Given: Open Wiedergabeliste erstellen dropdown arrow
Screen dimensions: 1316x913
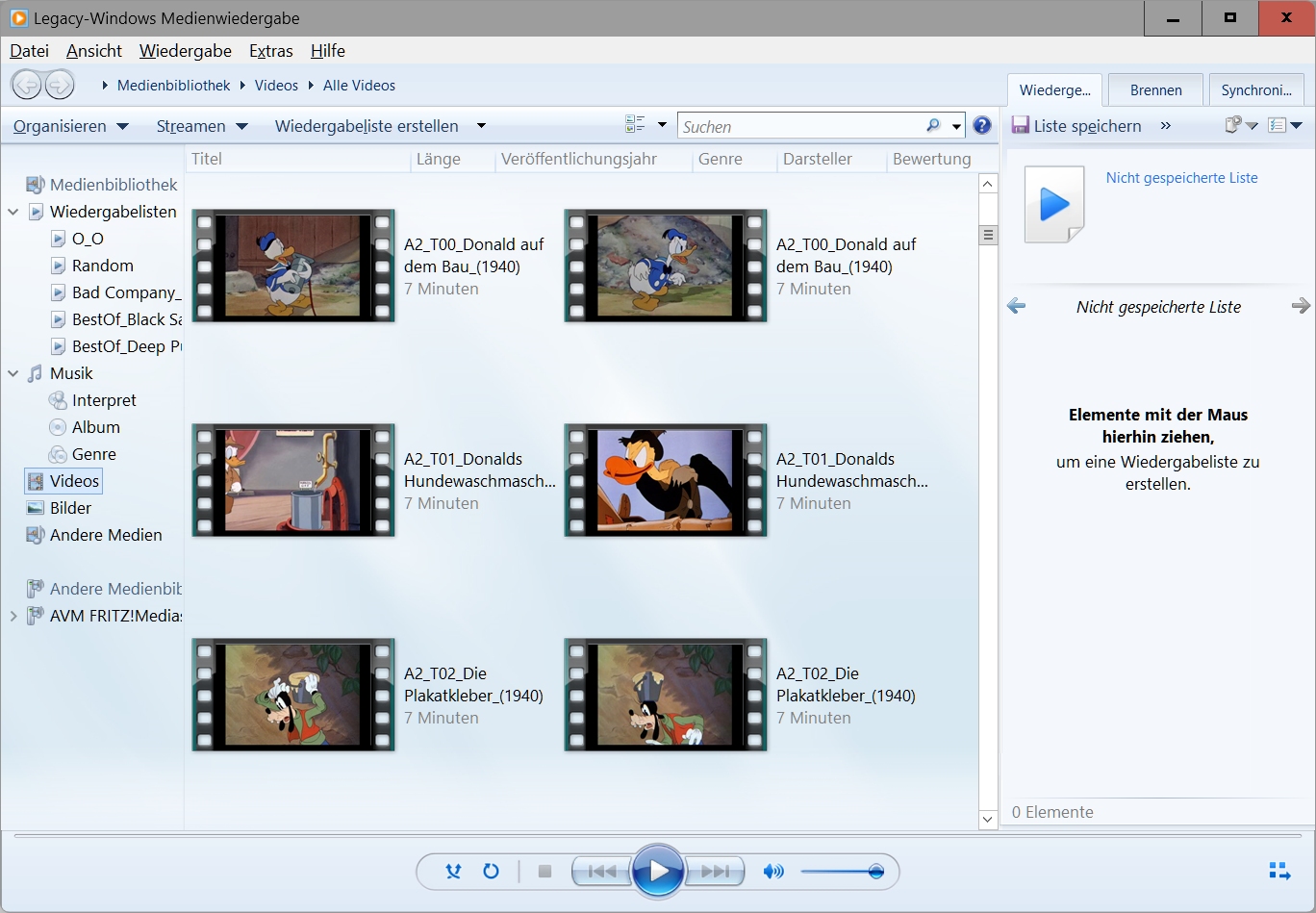Looking at the screenshot, I should (x=481, y=126).
